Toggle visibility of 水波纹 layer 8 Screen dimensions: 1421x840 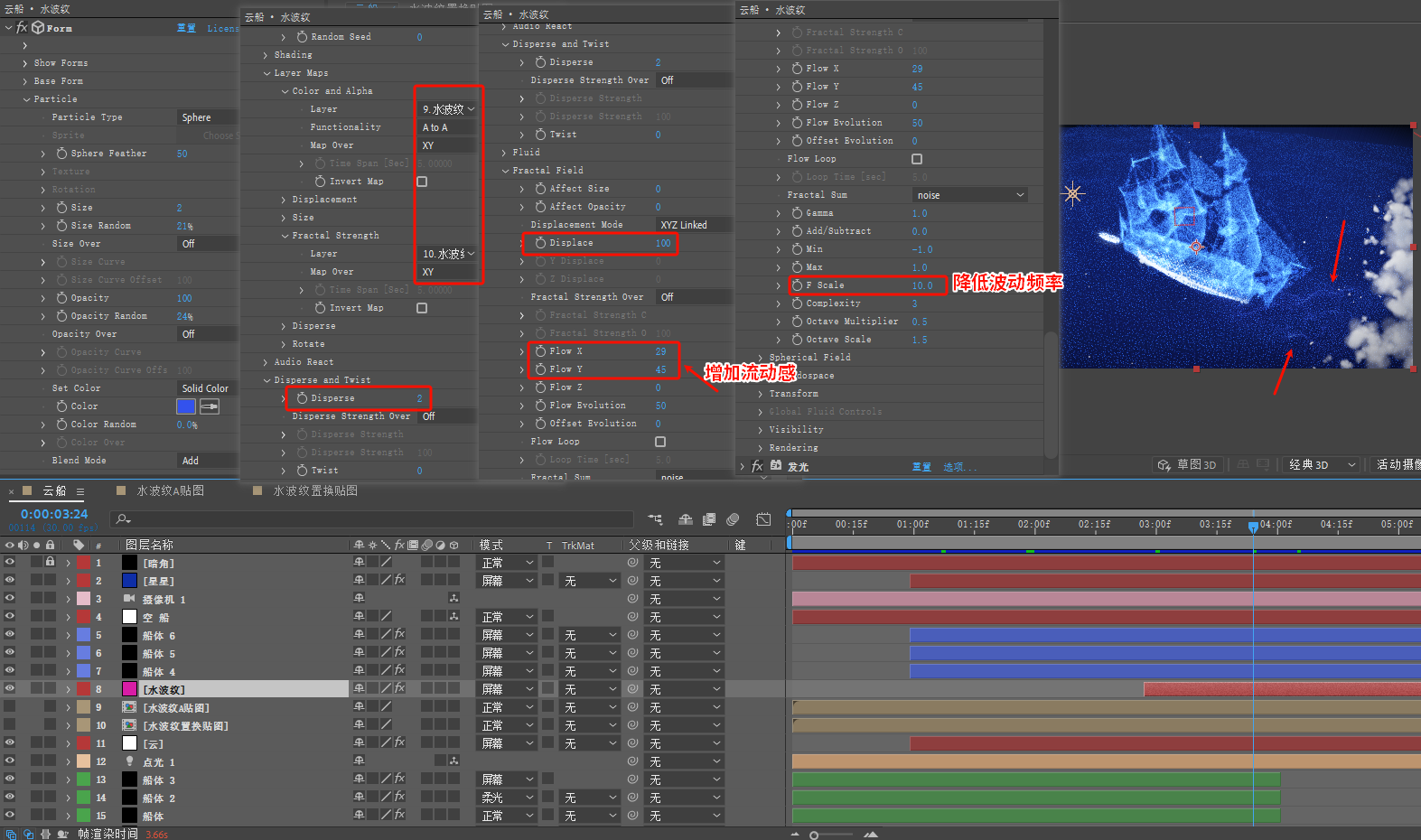coord(10,688)
